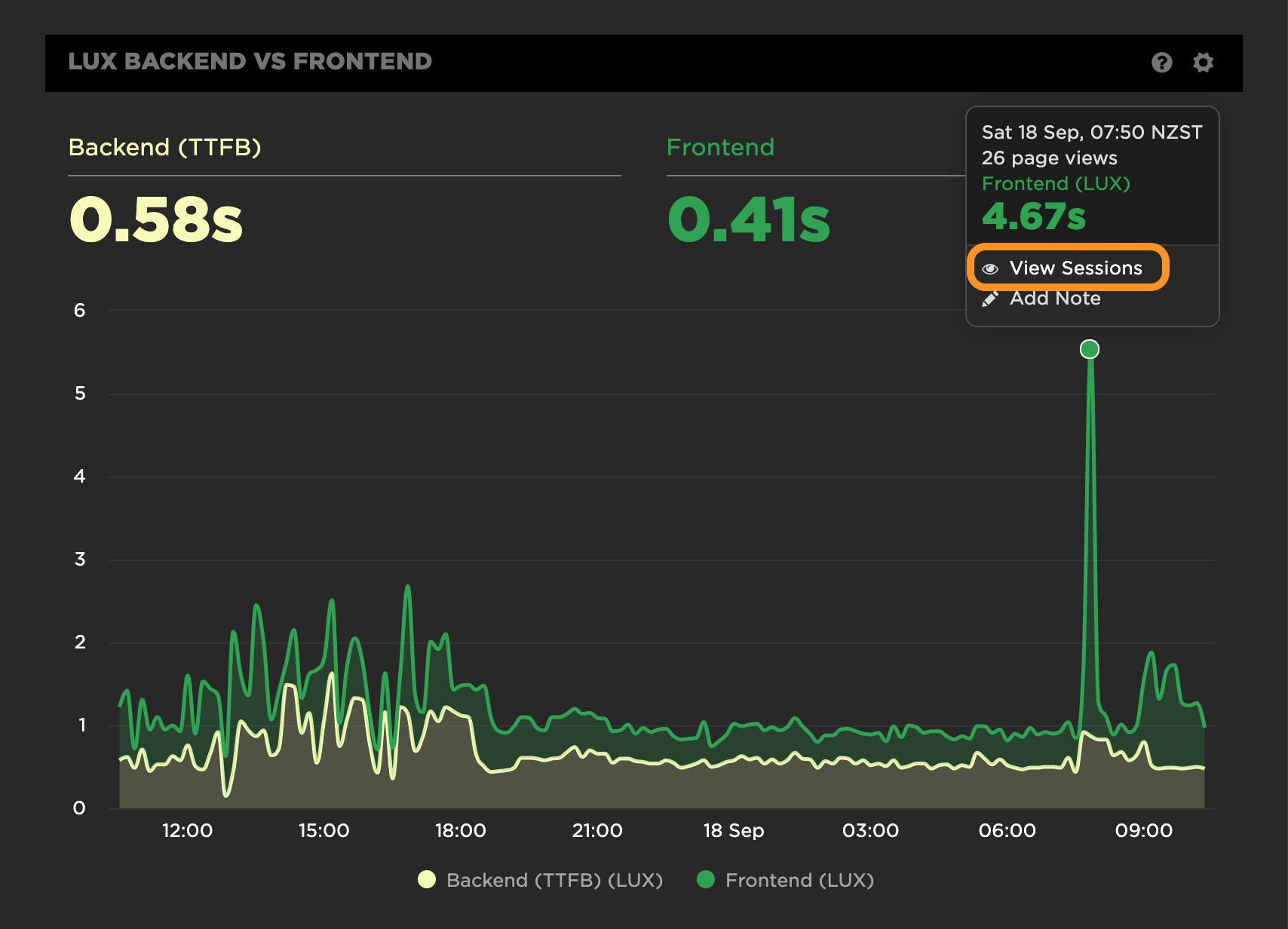Toggle the Backend (TTFB) (LUX) series via legend
This screenshot has height=929, width=1288.
tap(556, 880)
